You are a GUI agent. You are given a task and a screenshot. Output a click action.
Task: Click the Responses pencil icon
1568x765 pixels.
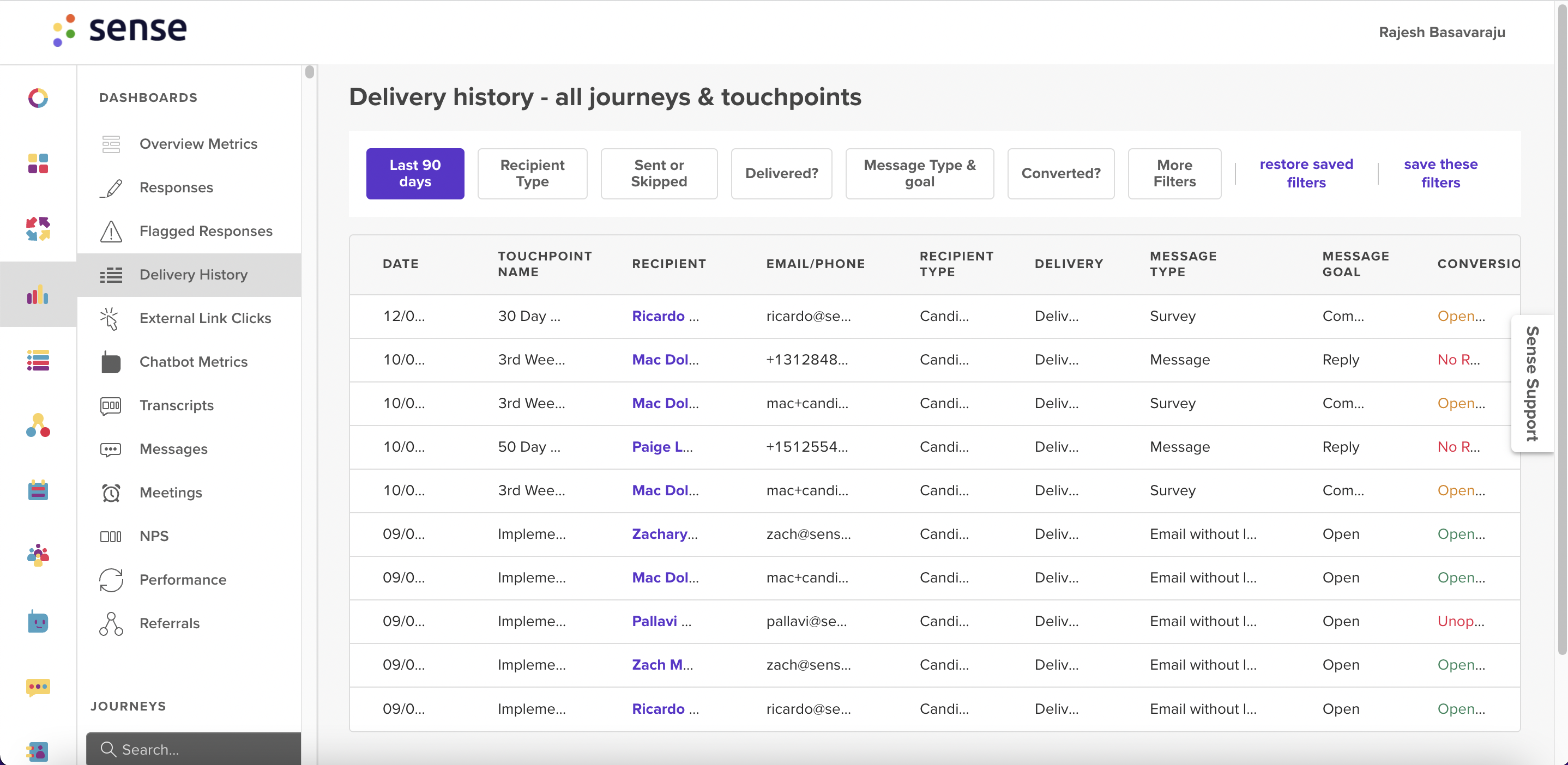click(x=111, y=188)
